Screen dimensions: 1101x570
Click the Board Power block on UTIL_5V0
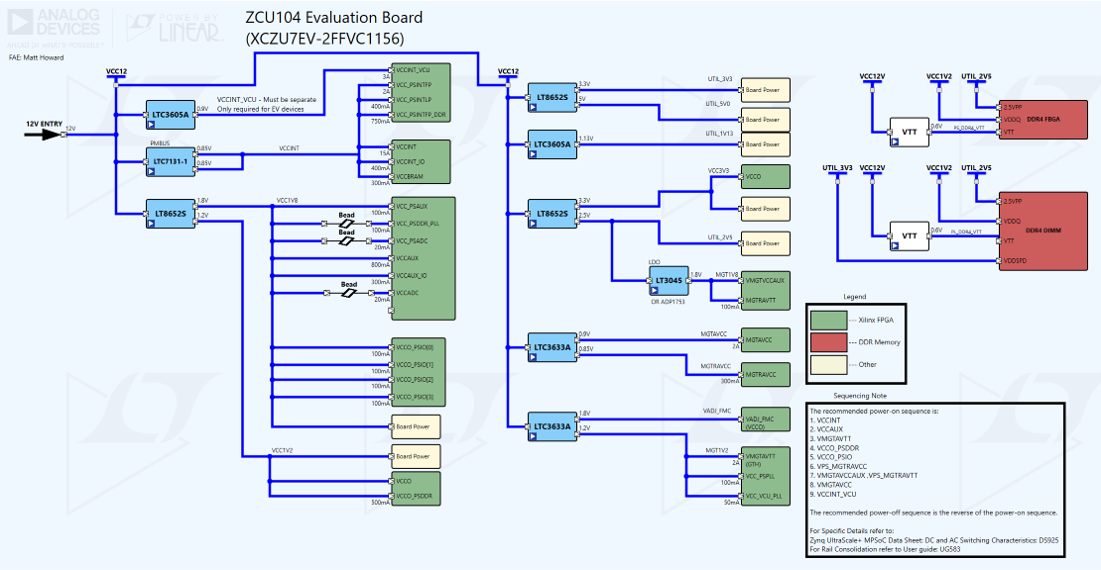765,118
